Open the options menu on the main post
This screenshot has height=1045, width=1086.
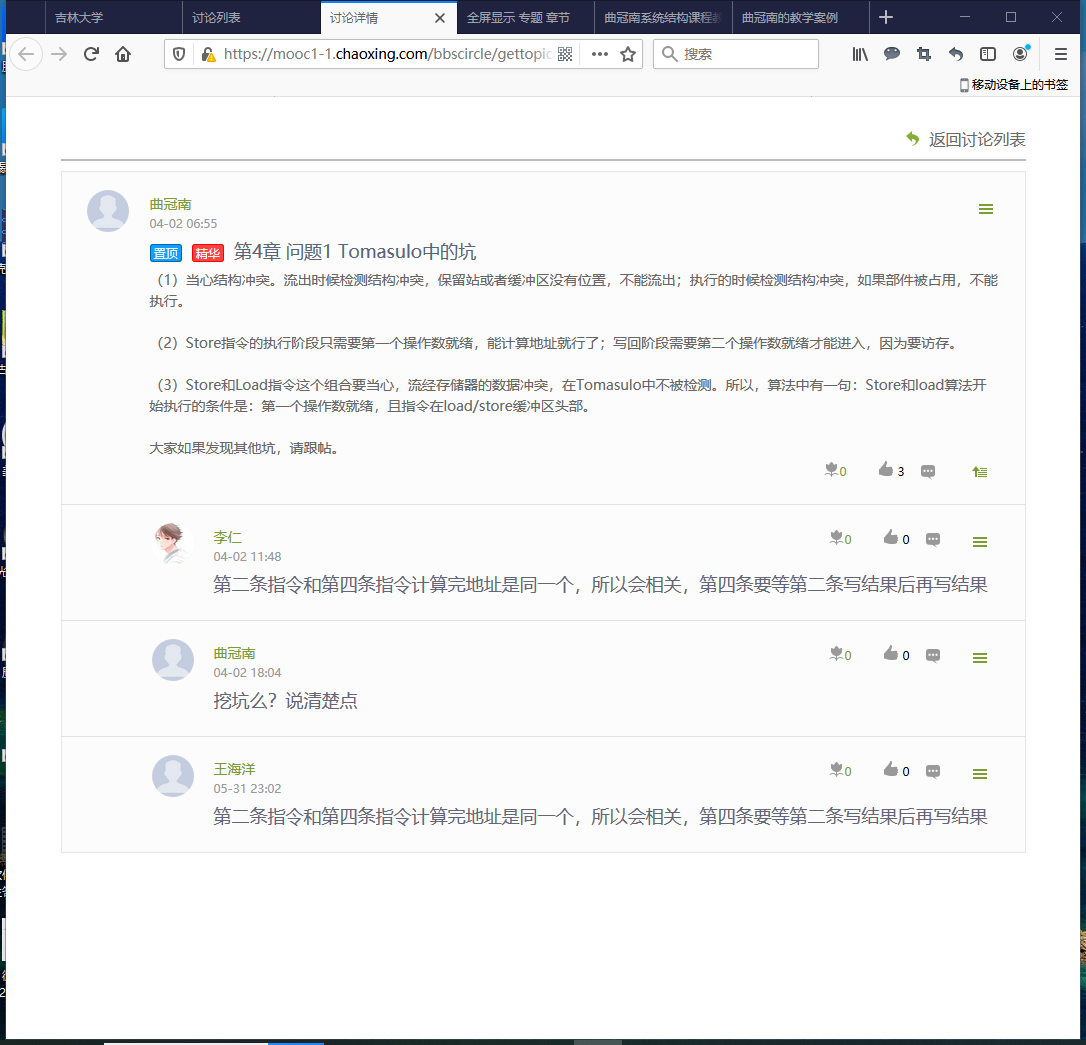pyautogui.click(x=986, y=209)
